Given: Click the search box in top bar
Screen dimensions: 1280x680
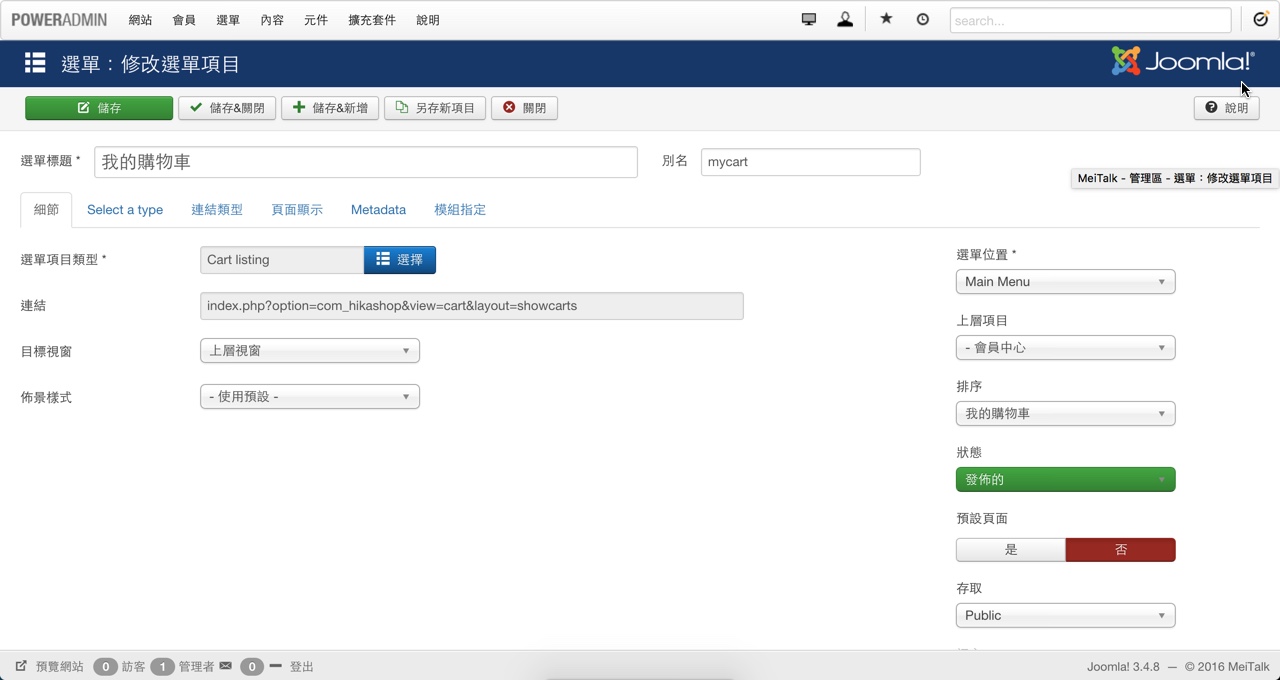Looking at the screenshot, I should [x=1090, y=20].
